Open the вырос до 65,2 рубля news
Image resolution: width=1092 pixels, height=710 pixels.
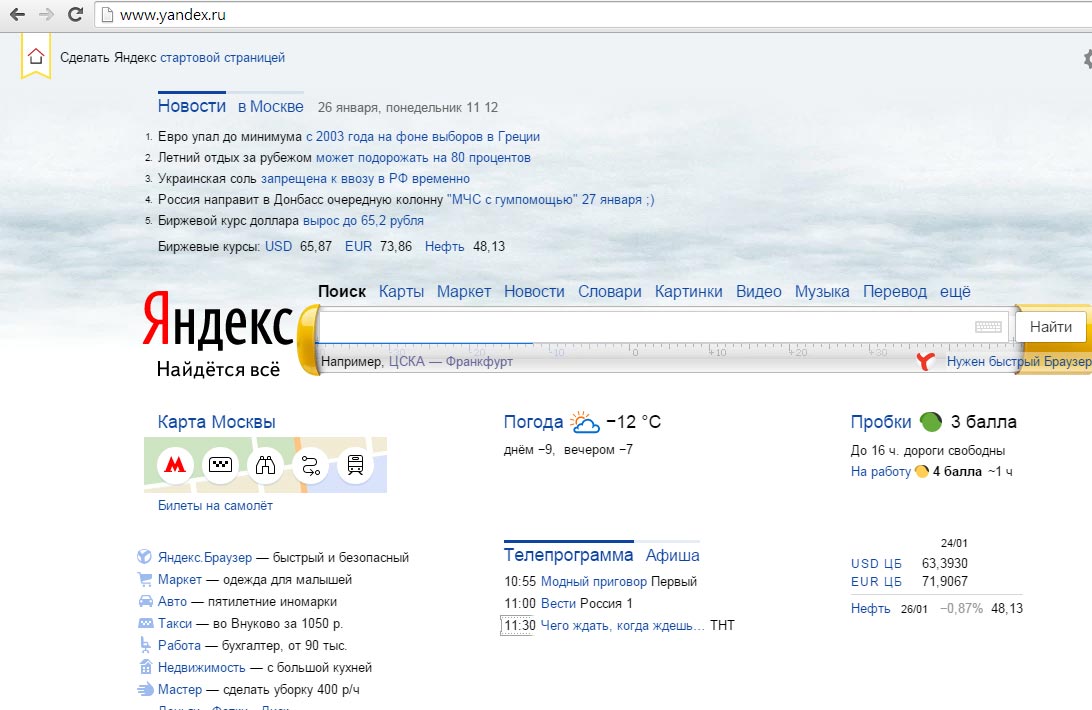363,220
